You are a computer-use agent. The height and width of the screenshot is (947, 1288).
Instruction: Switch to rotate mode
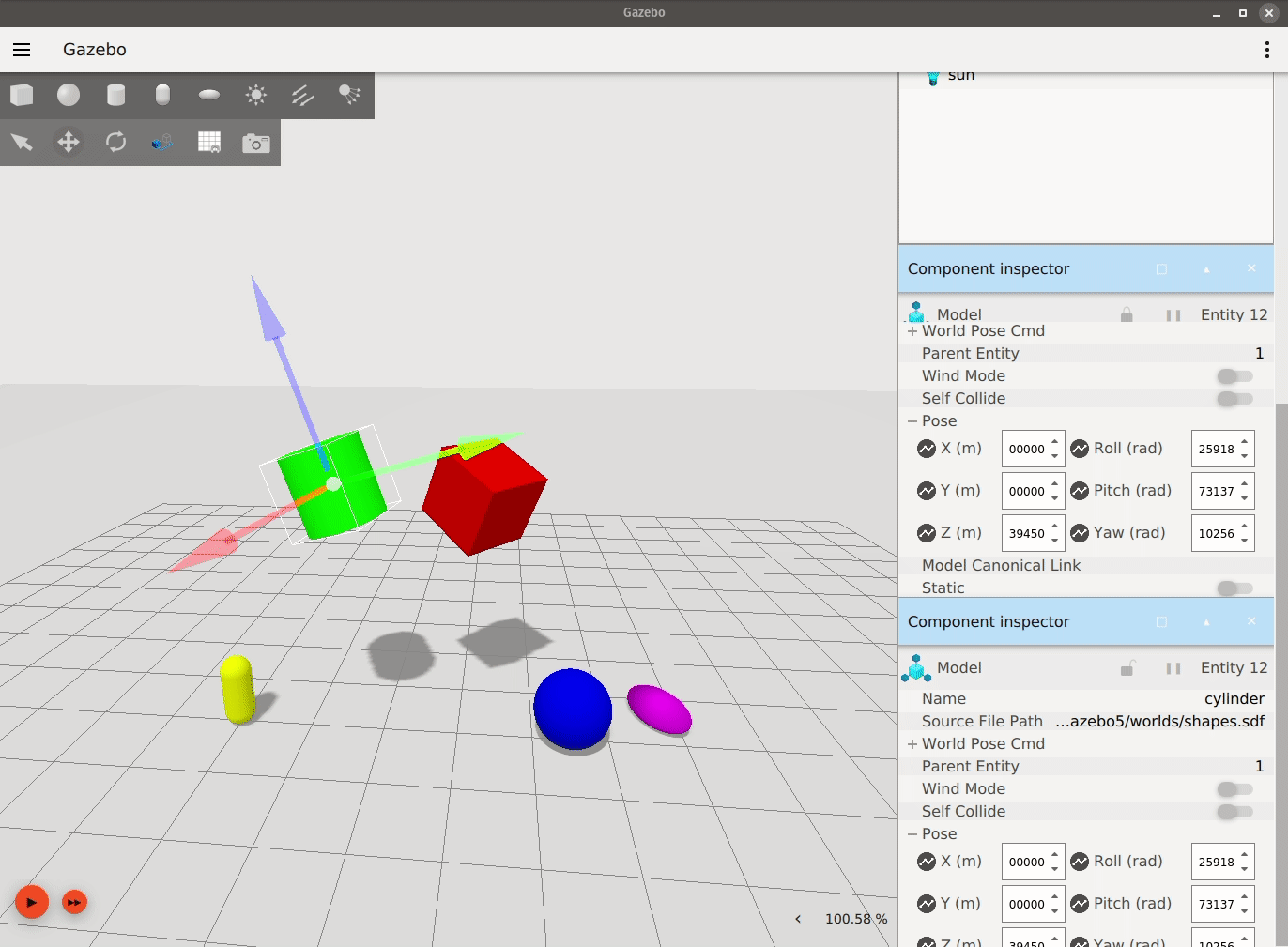coord(115,143)
